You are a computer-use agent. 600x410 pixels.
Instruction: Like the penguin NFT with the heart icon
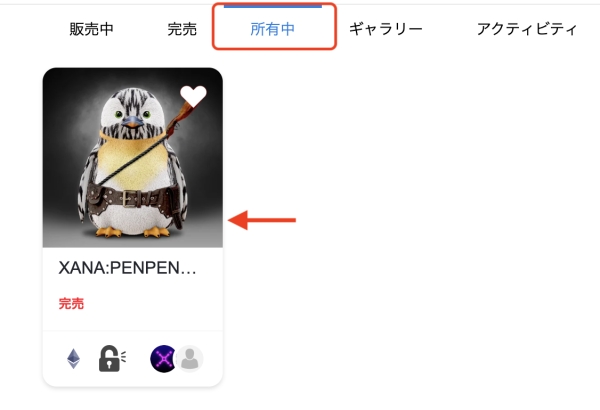click(193, 96)
